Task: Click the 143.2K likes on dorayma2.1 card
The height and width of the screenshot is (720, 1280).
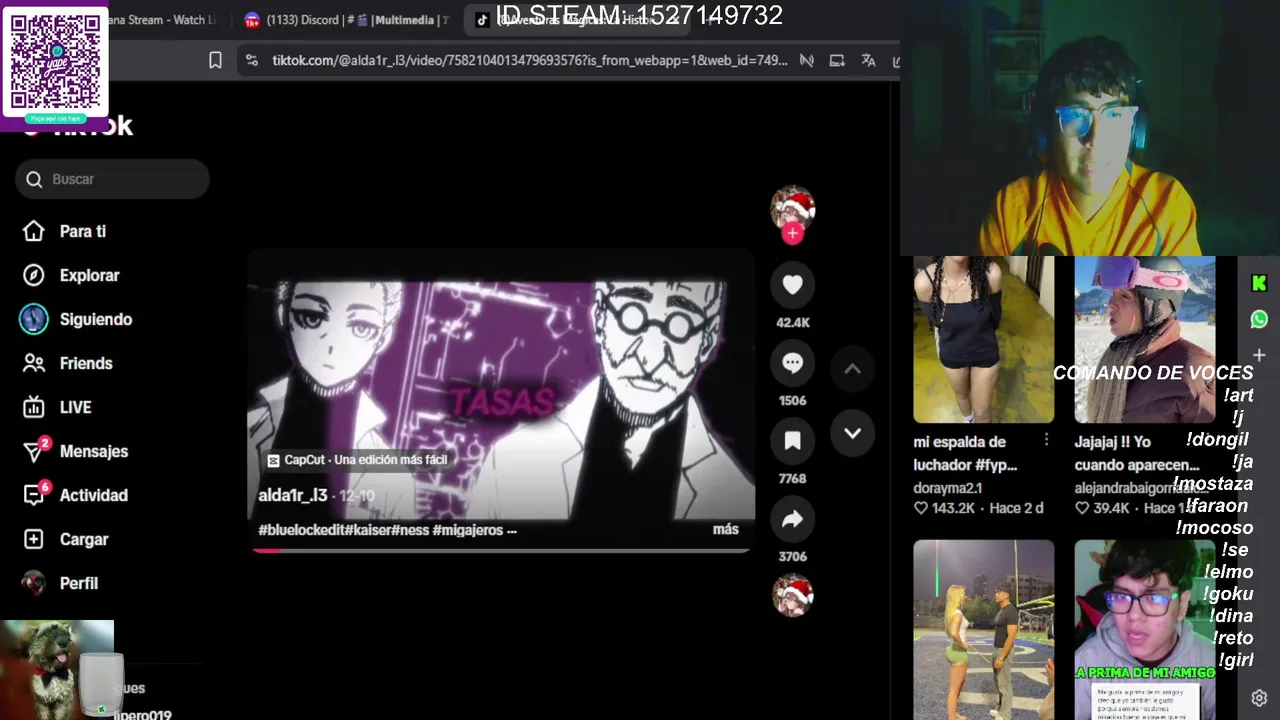Action: pyautogui.click(x=944, y=508)
